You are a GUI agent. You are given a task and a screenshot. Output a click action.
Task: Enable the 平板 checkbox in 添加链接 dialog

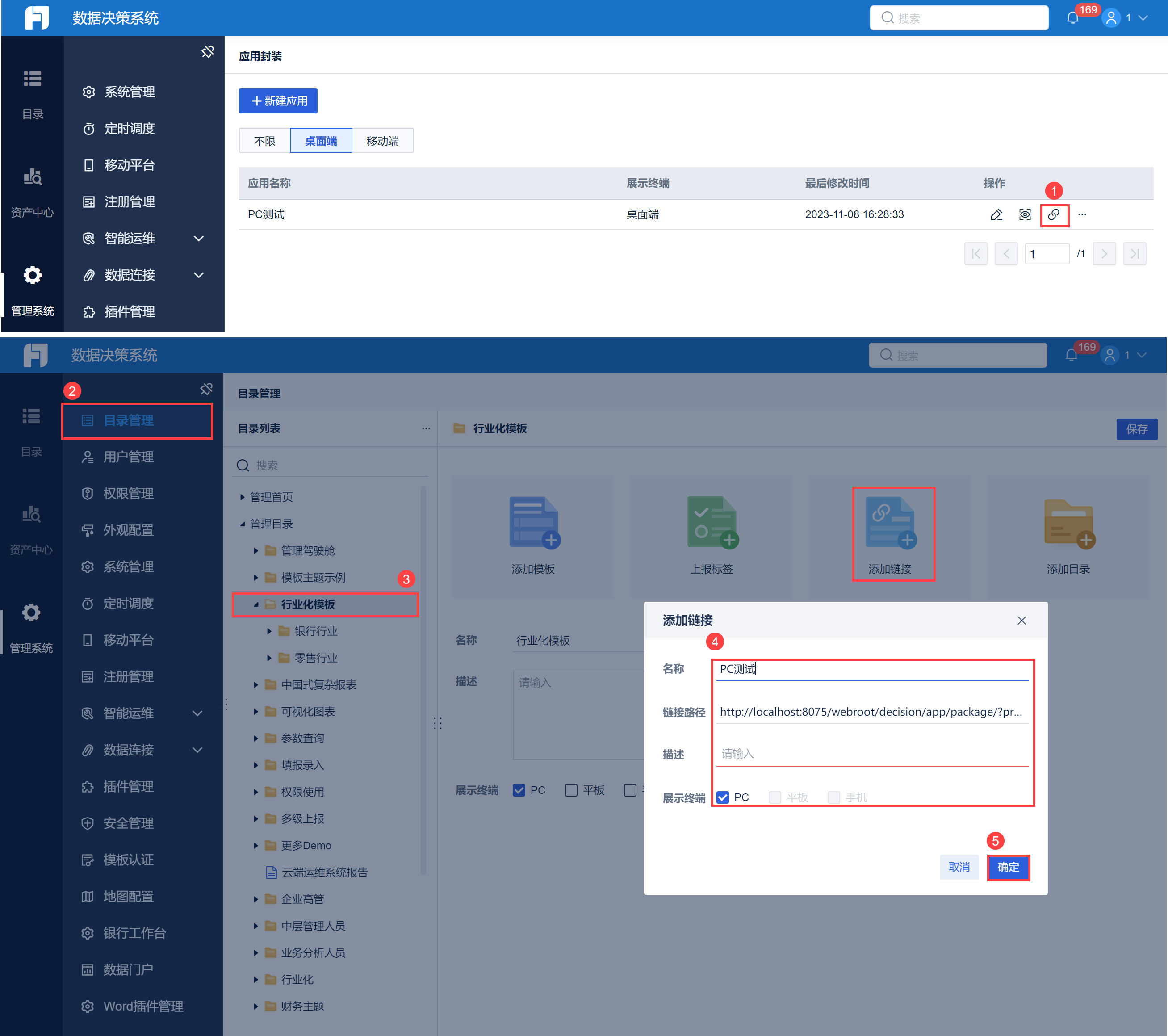[775, 797]
